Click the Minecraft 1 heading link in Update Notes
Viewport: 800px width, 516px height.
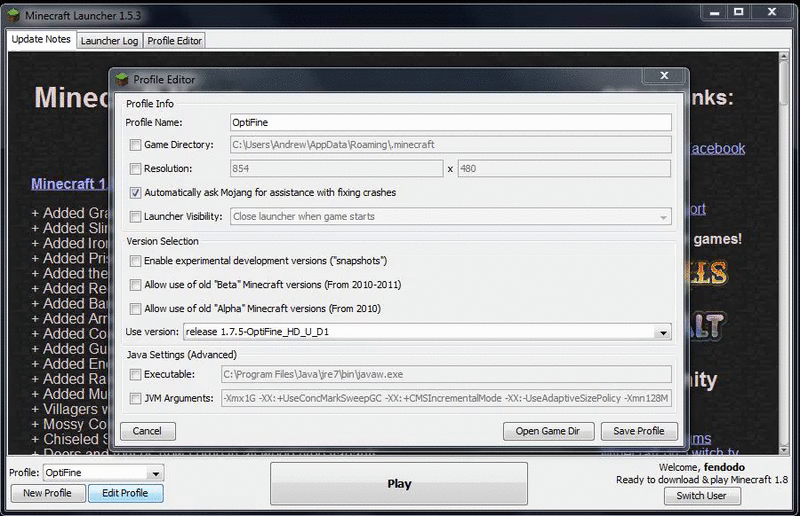69,184
